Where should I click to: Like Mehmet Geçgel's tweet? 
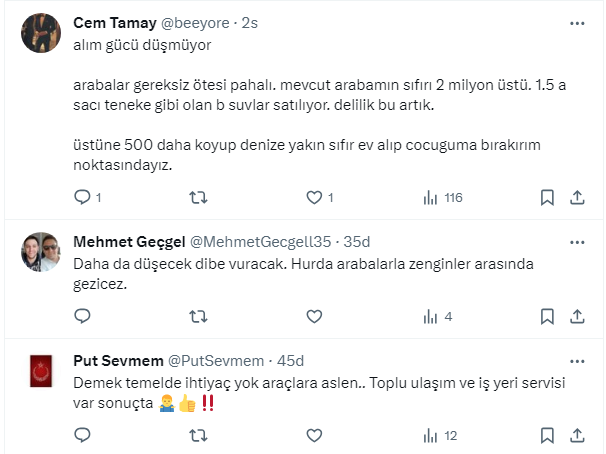314,317
